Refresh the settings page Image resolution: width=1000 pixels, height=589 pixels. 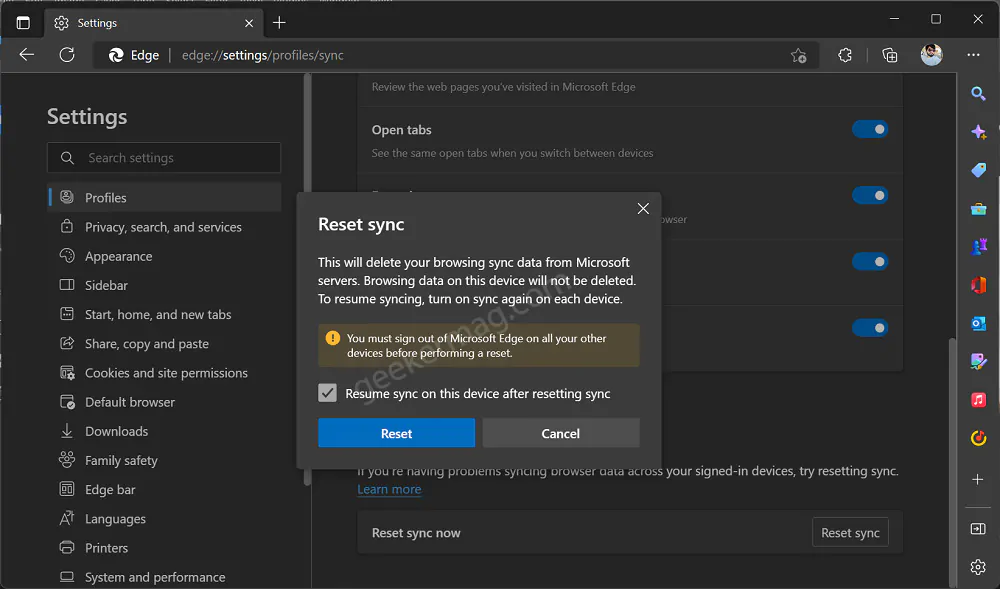67,55
